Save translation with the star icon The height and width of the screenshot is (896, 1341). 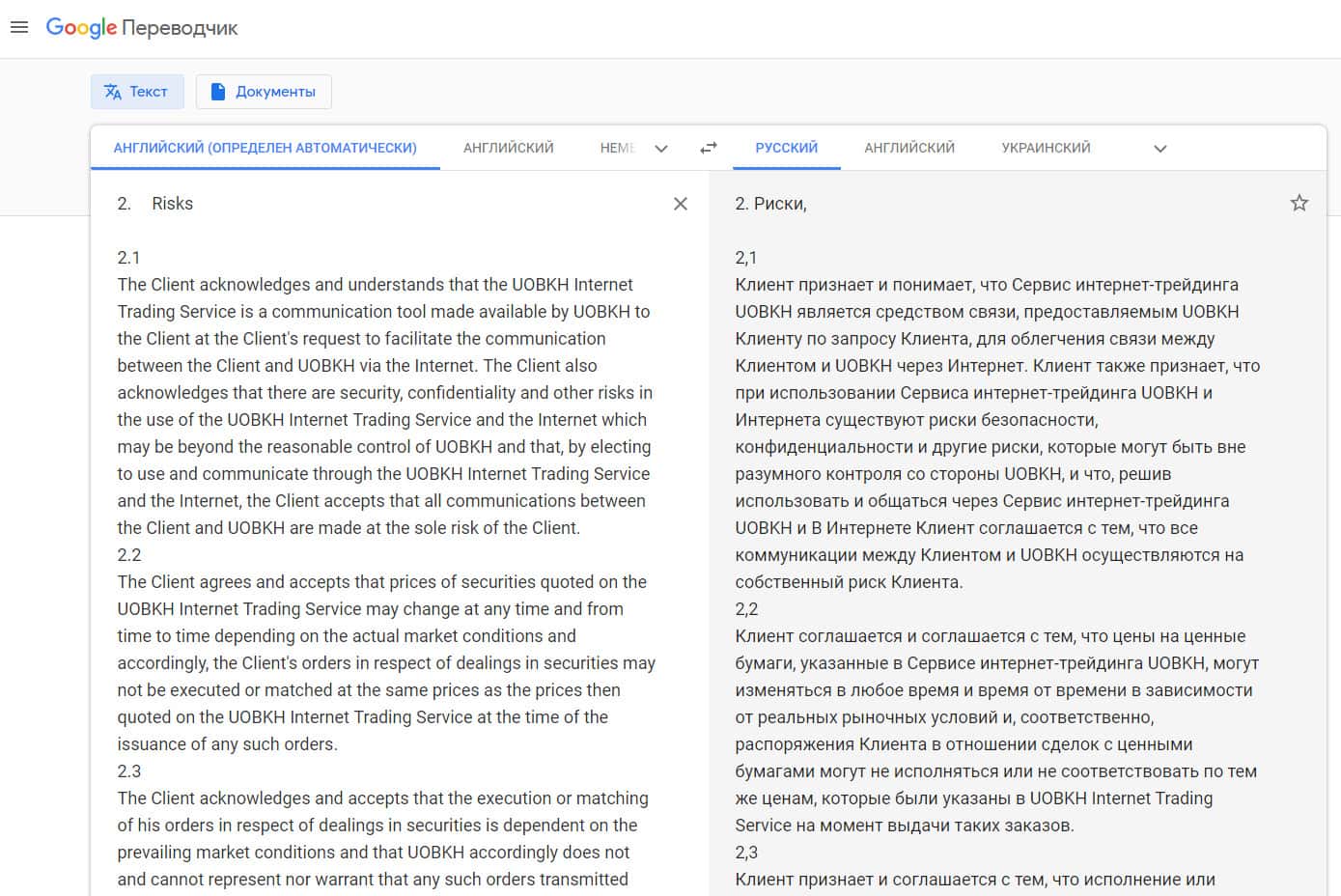point(1299,203)
